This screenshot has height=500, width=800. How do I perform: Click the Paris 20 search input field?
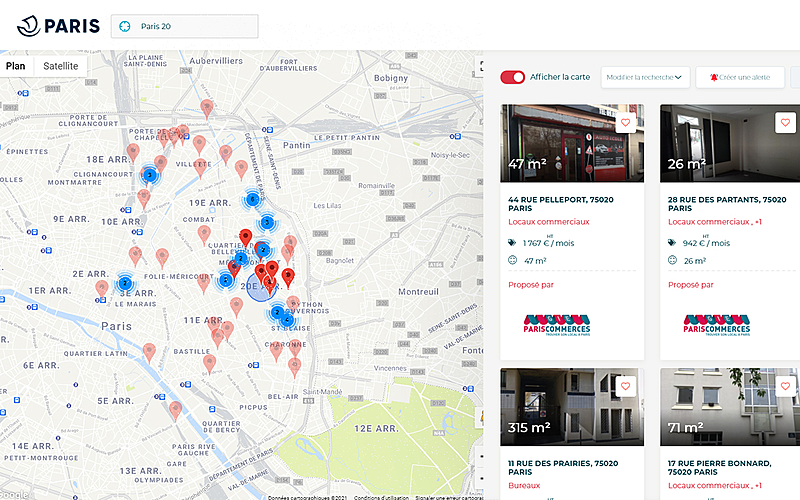185,27
